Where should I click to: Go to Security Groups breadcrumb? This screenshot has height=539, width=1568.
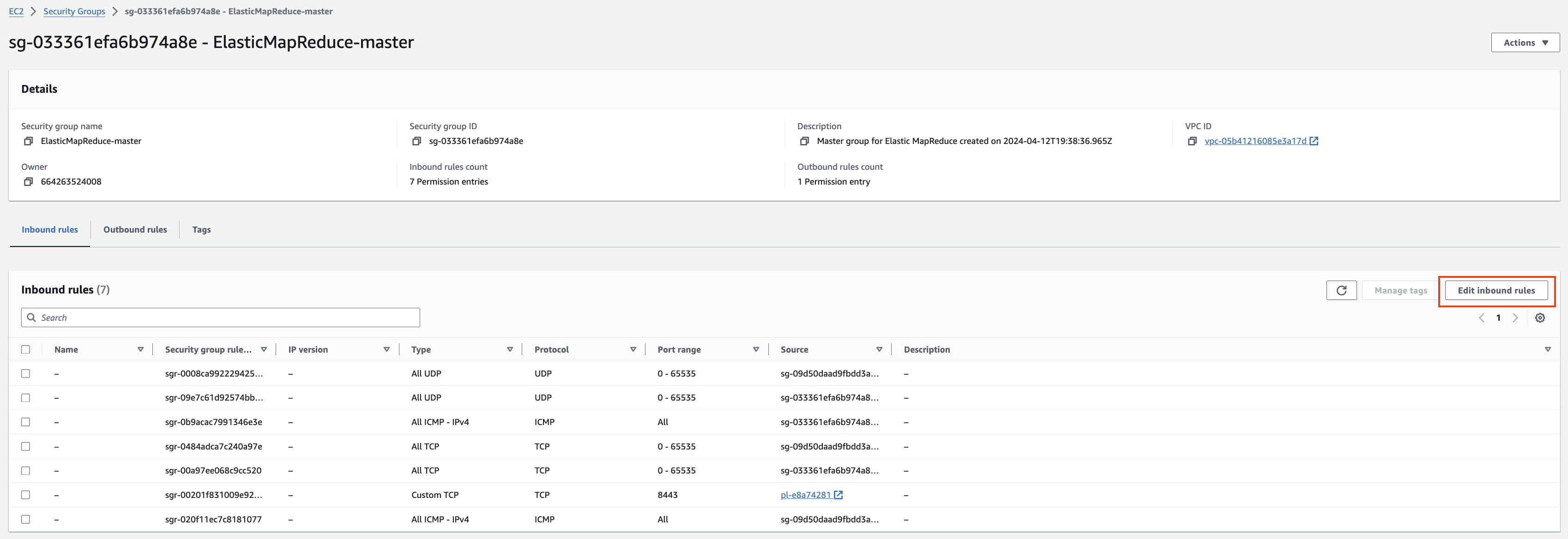(74, 12)
